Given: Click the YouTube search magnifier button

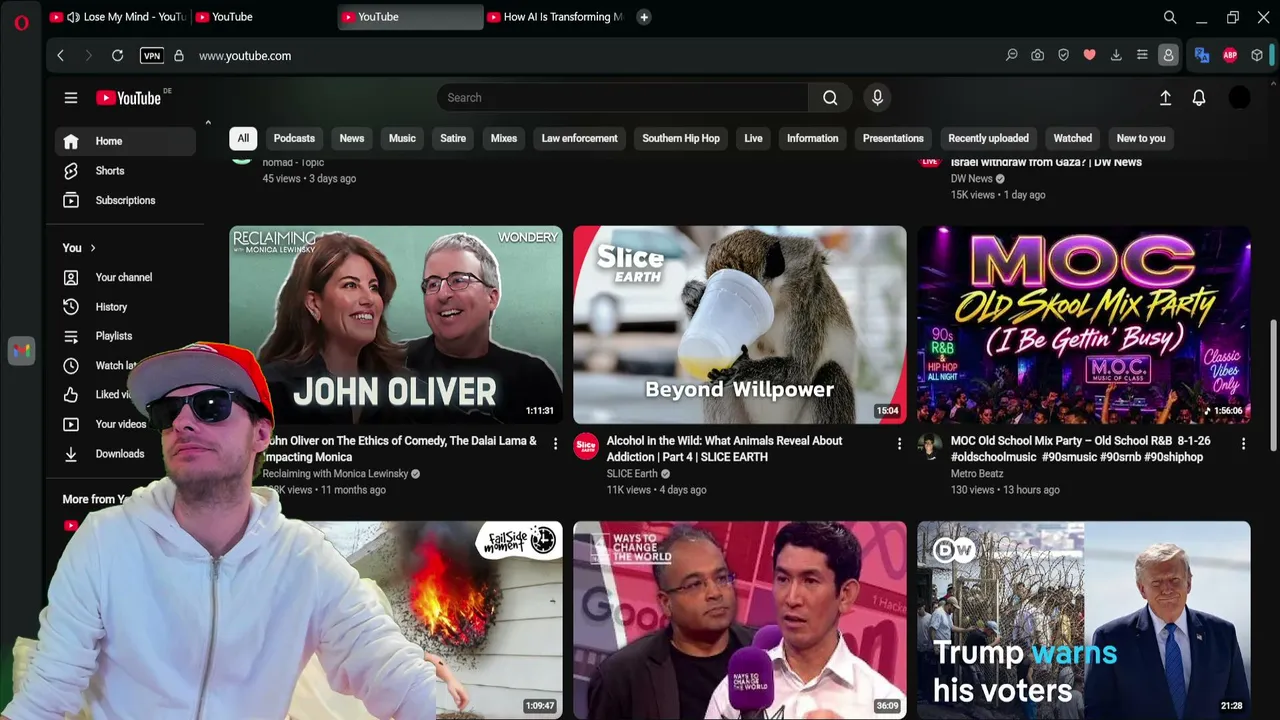Looking at the screenshot, I should point(830,98).
